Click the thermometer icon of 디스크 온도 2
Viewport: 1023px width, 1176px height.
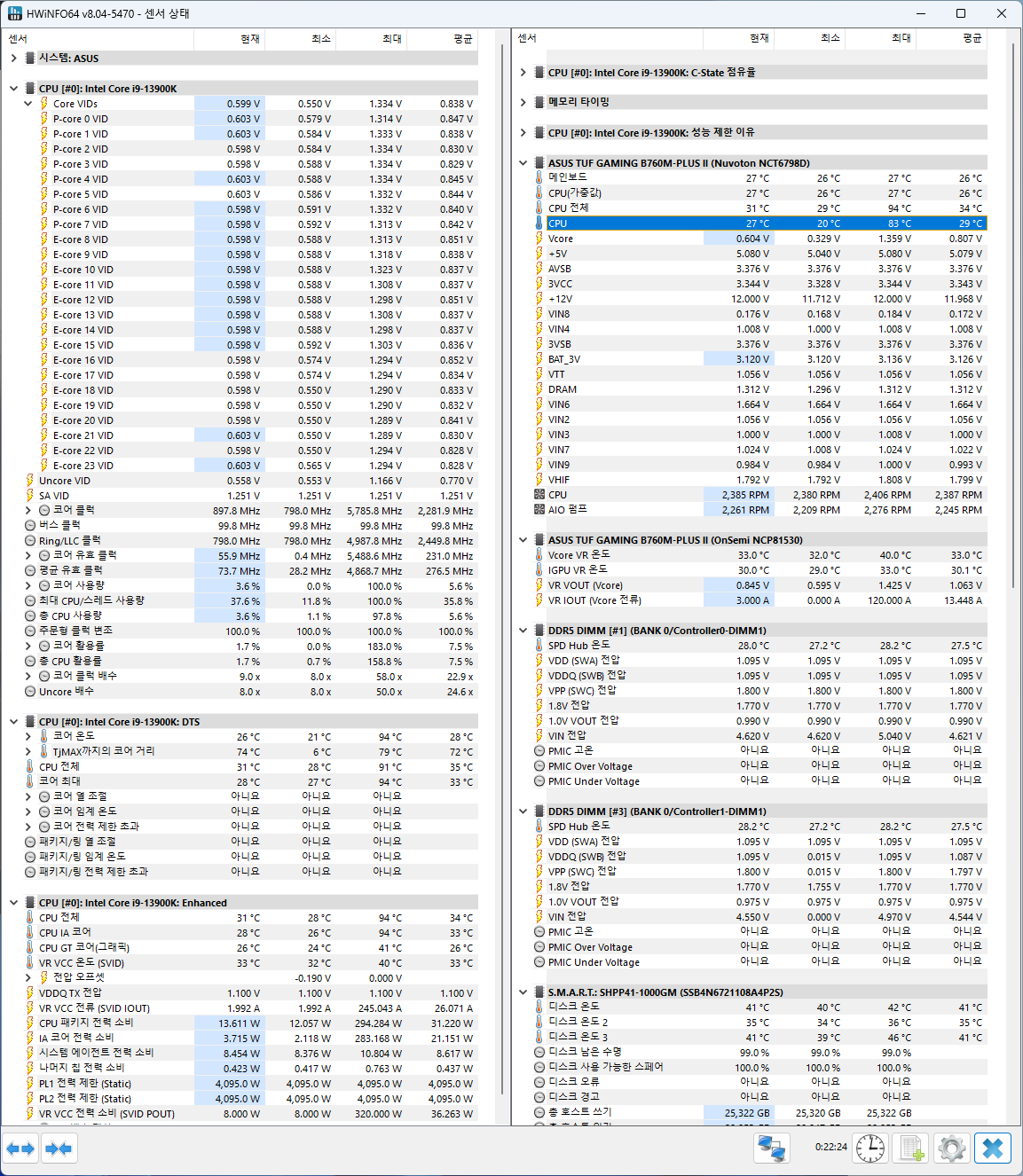(539, 1022)
